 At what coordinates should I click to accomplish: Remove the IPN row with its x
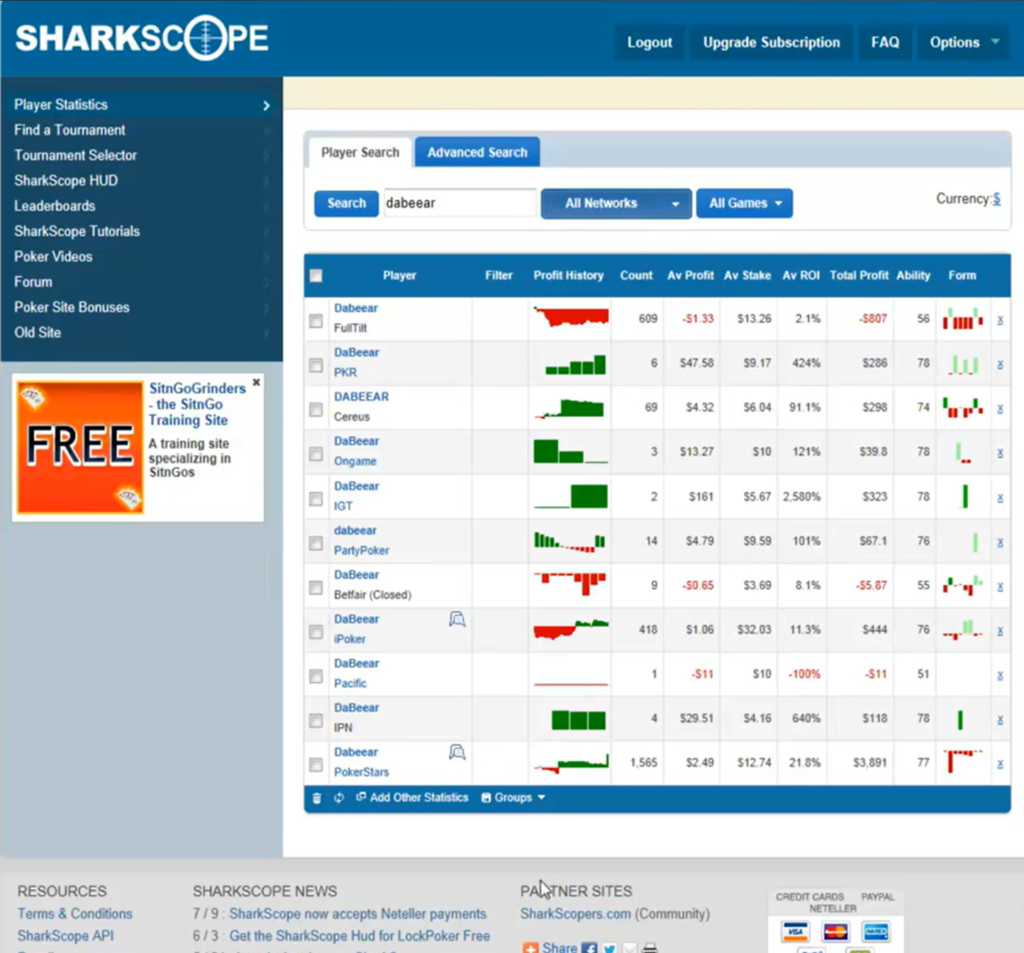point(1000,720)
